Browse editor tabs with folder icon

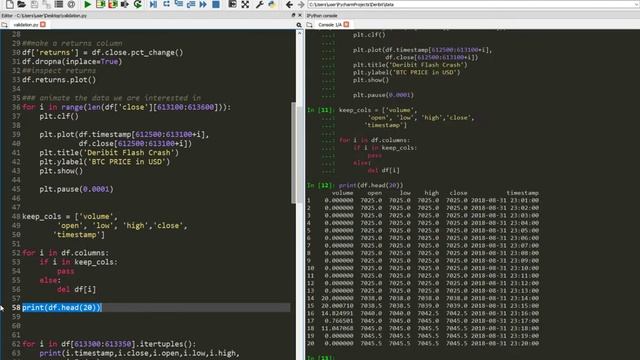tap(4, 24)
